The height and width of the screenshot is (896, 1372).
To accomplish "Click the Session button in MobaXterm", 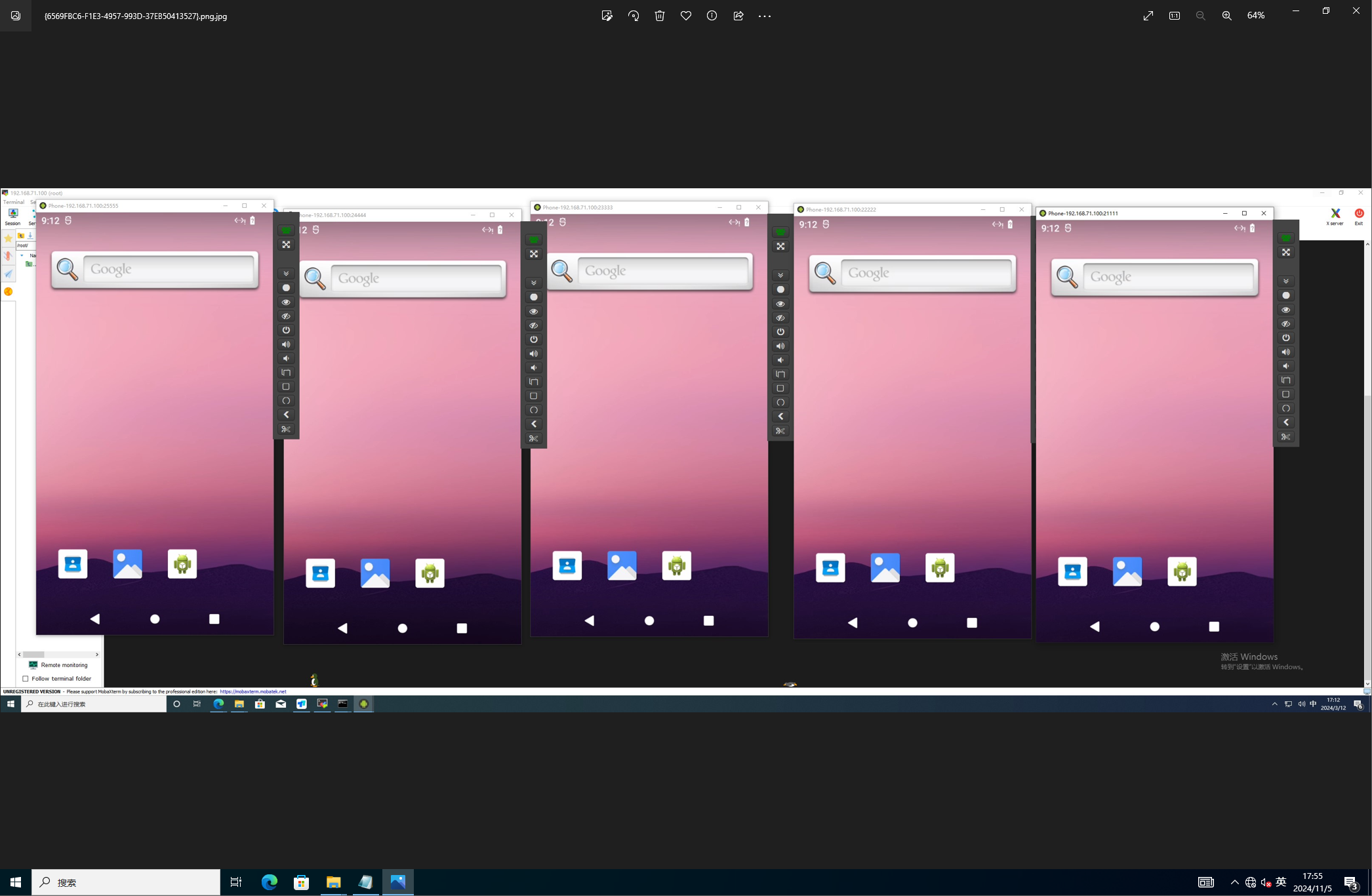I will pos(12,217).
